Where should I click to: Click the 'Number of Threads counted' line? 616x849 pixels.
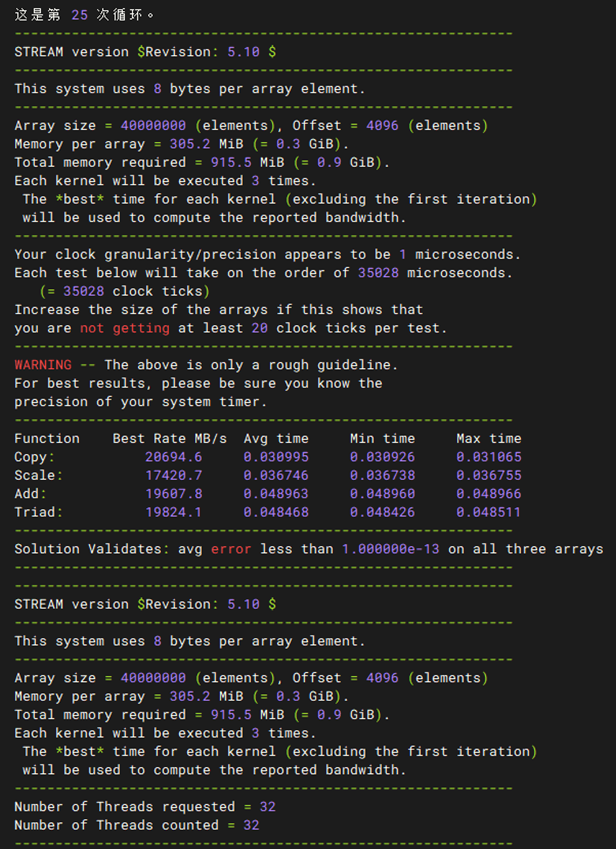click(x=137, y=825)
